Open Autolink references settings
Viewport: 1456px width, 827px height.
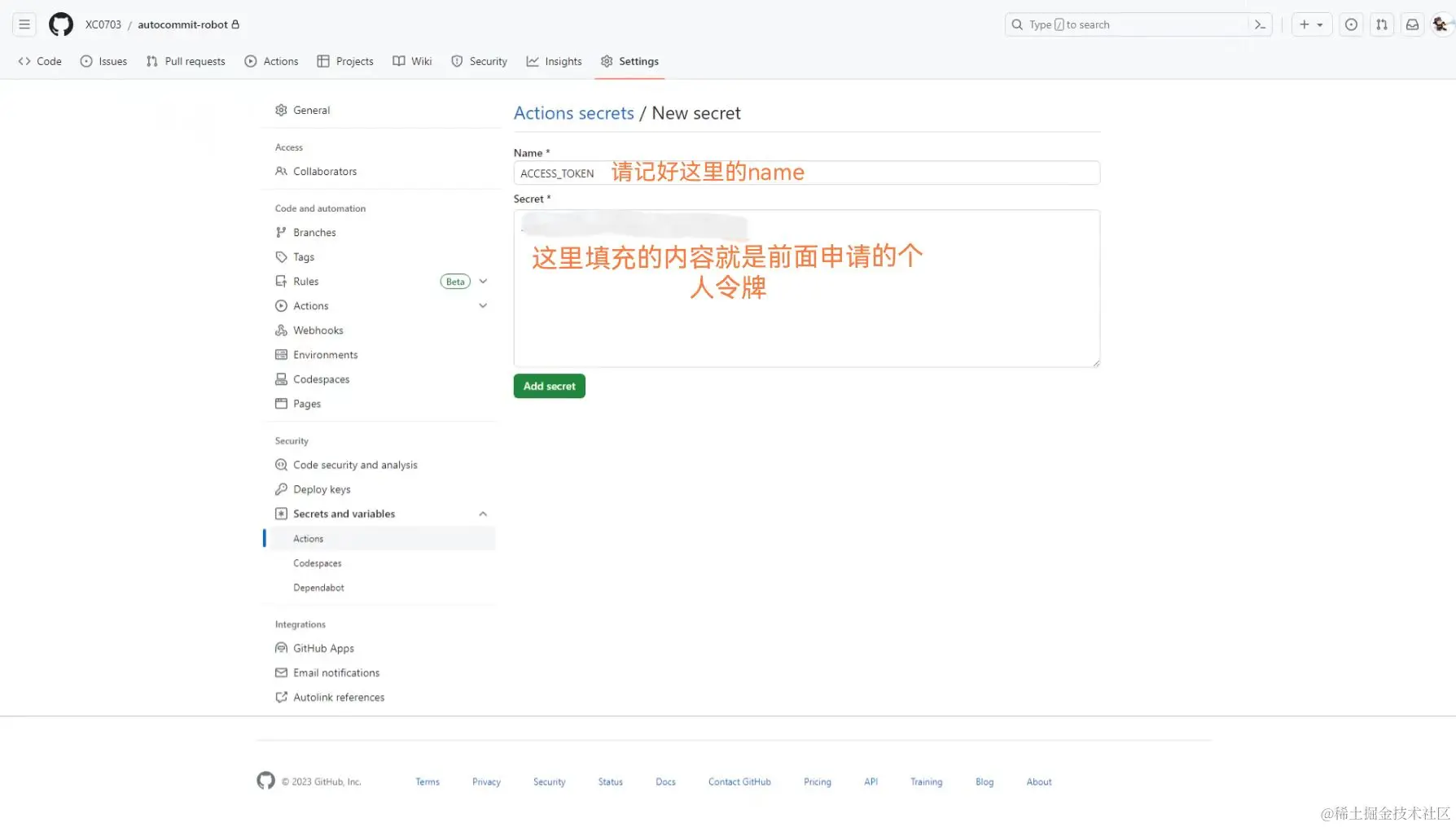point(379,697)
